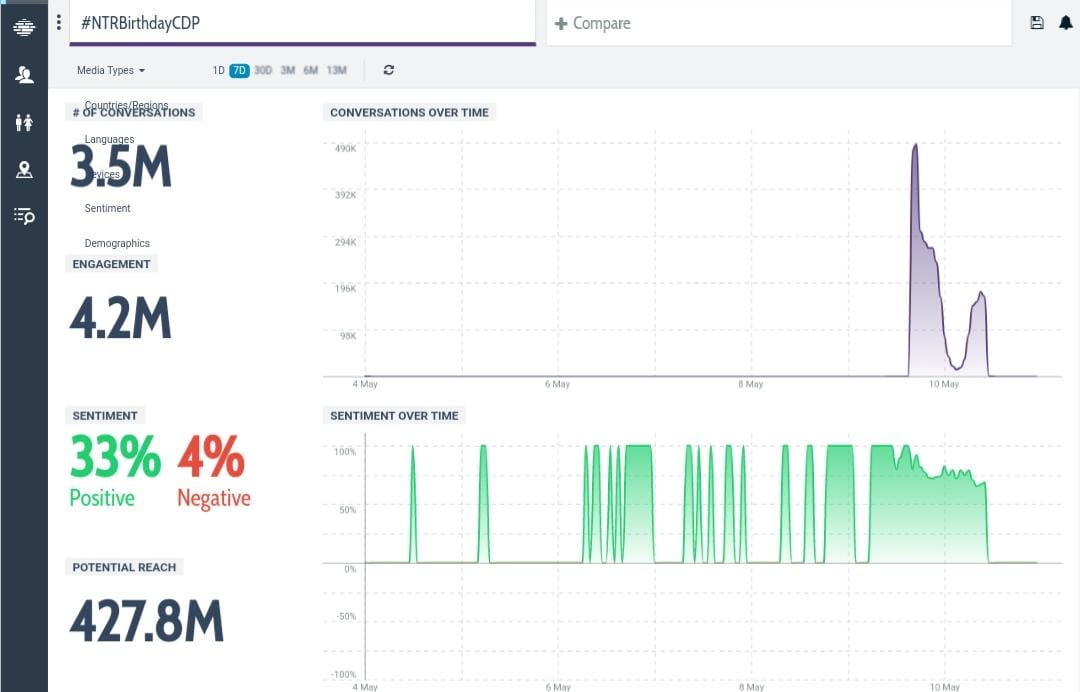Click the SENTIMENT OVER TIME heading
The image size is (1080, 692).
coord(394,415)
